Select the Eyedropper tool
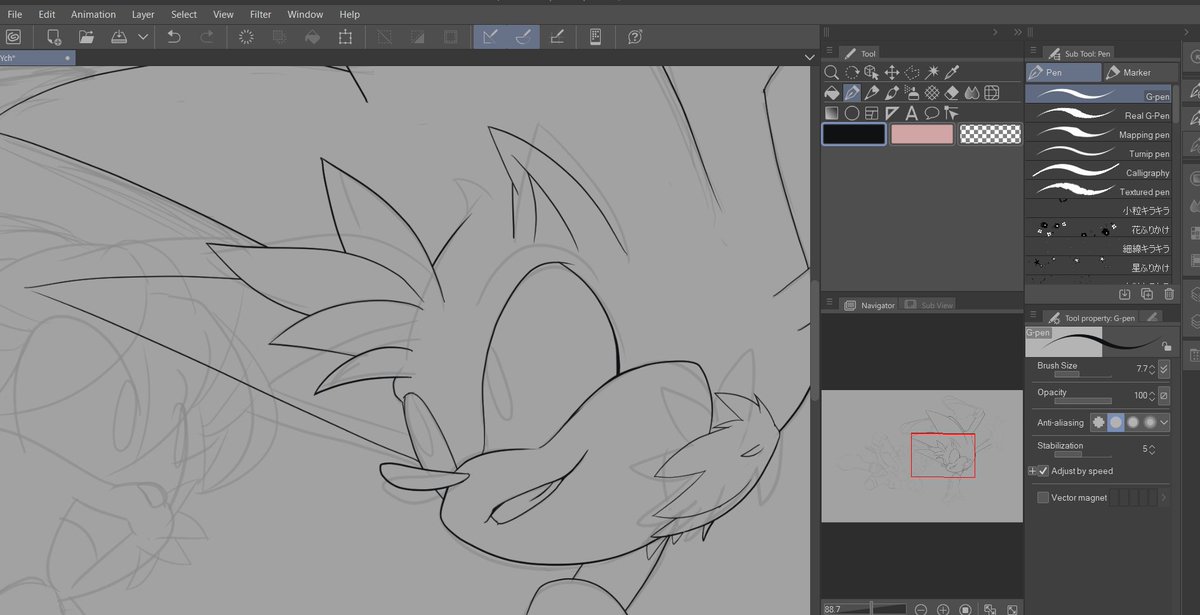The width and height of the screenshot is (1200, 615). [x=952, y=72]
